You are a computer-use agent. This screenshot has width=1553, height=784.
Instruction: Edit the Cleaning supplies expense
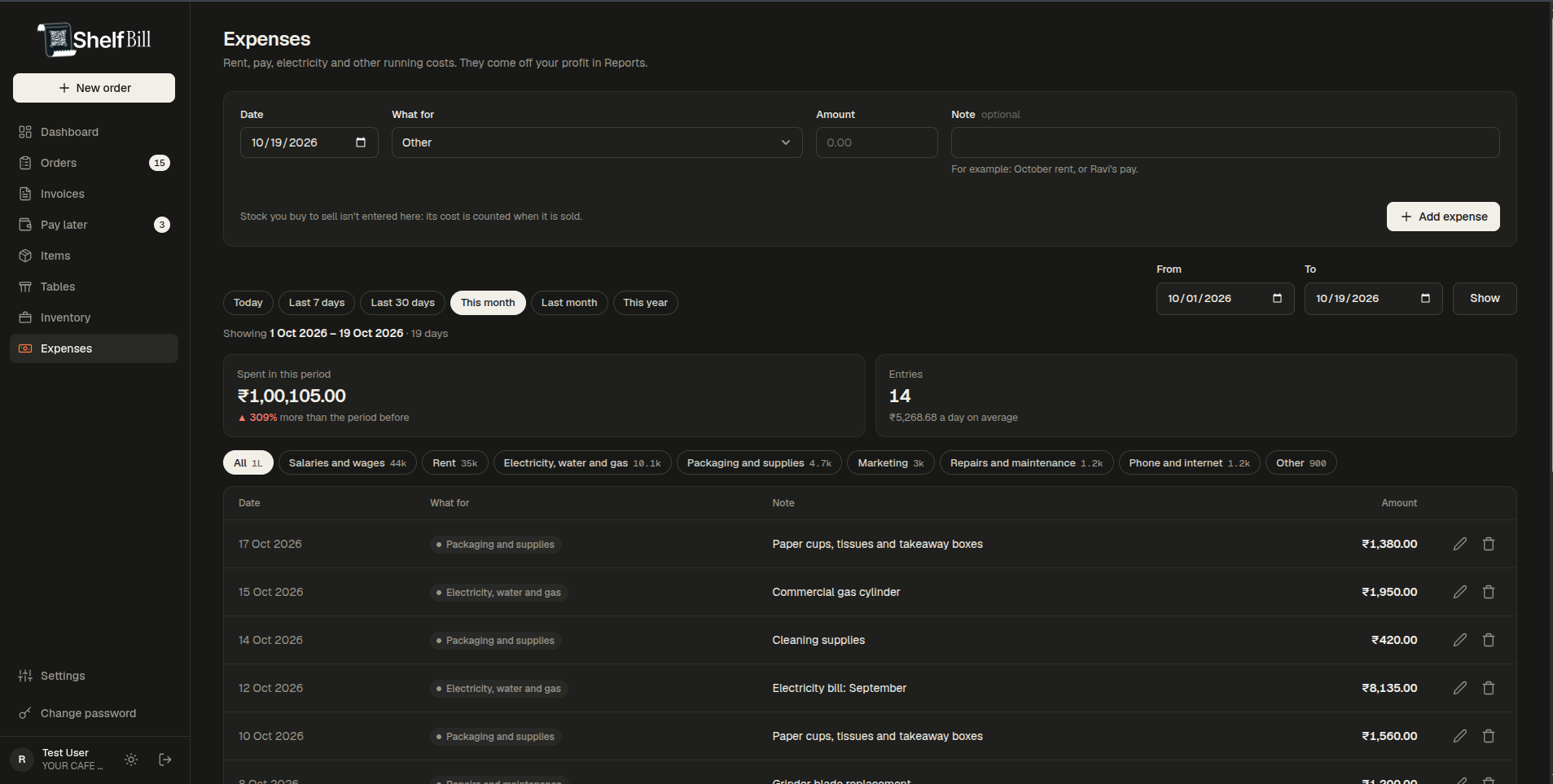pos(1460,640)
